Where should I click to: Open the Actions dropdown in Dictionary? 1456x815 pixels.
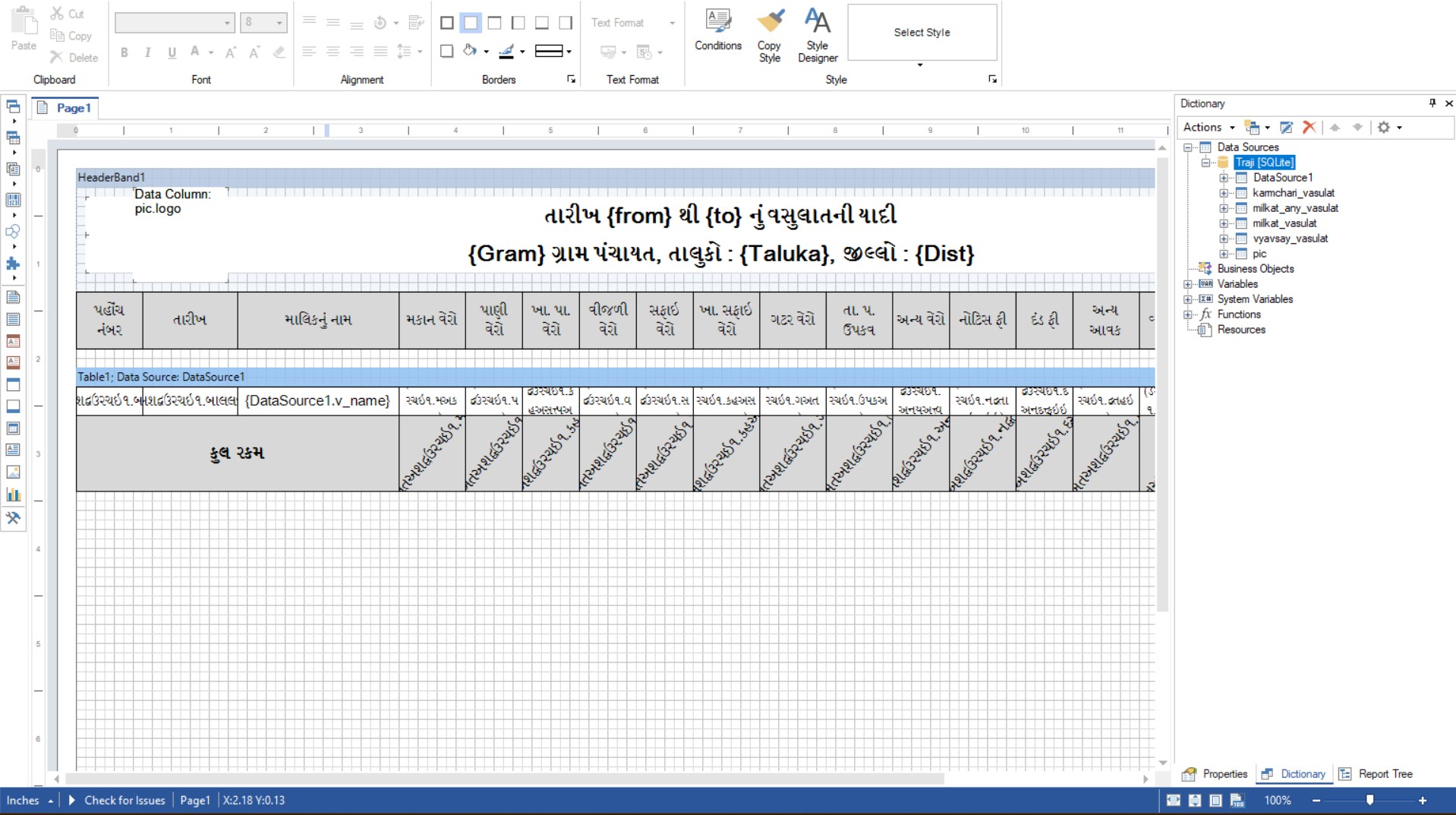click(x=1208, y=127)
